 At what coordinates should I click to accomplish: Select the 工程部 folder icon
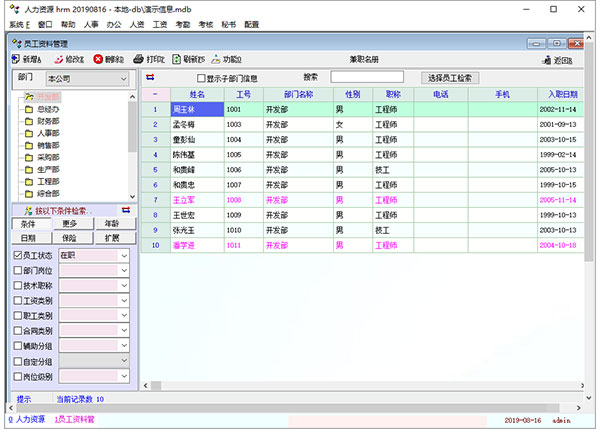click(x=29, y=182)
